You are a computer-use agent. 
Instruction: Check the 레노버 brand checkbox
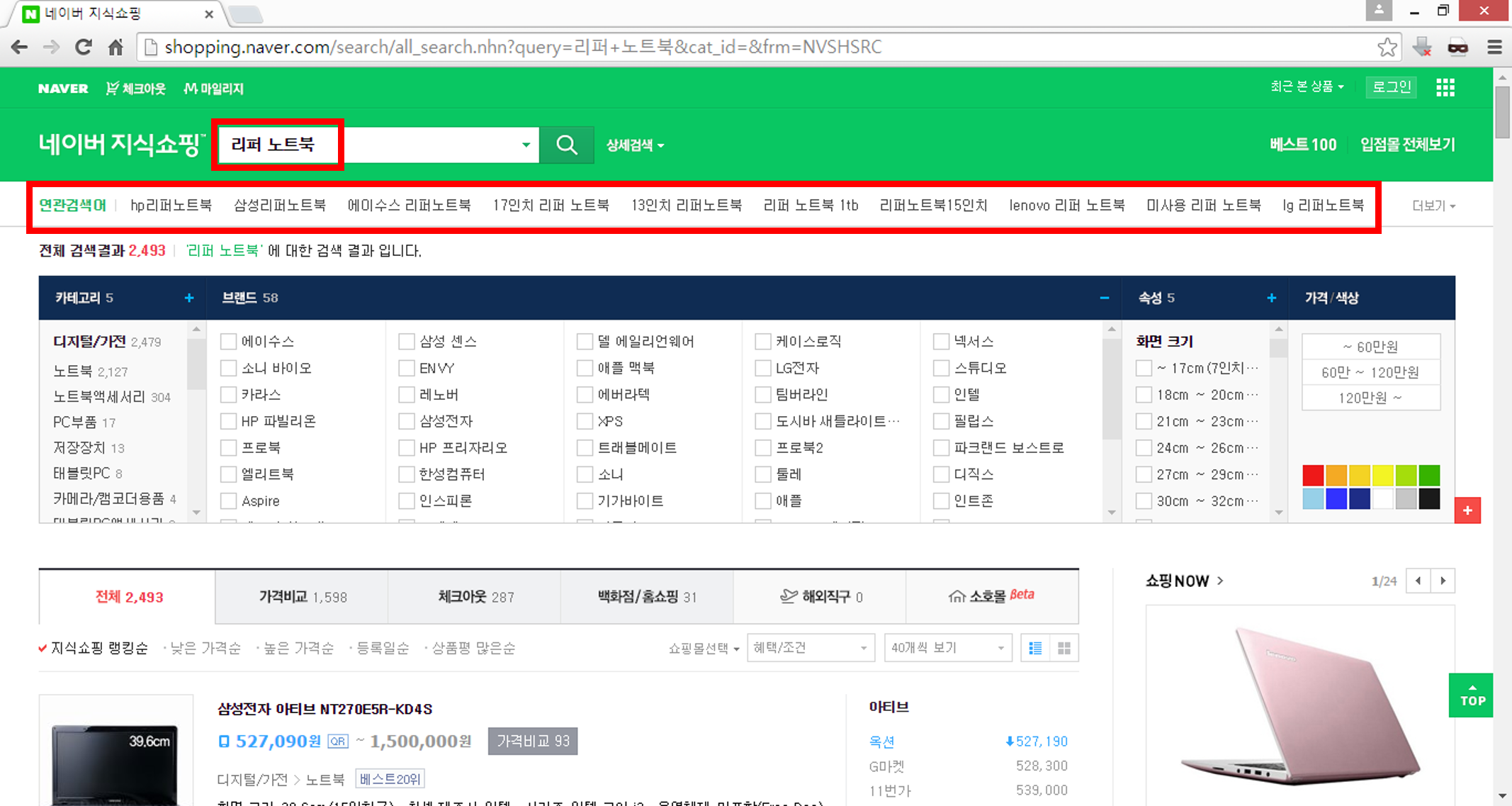coord(406,395)
